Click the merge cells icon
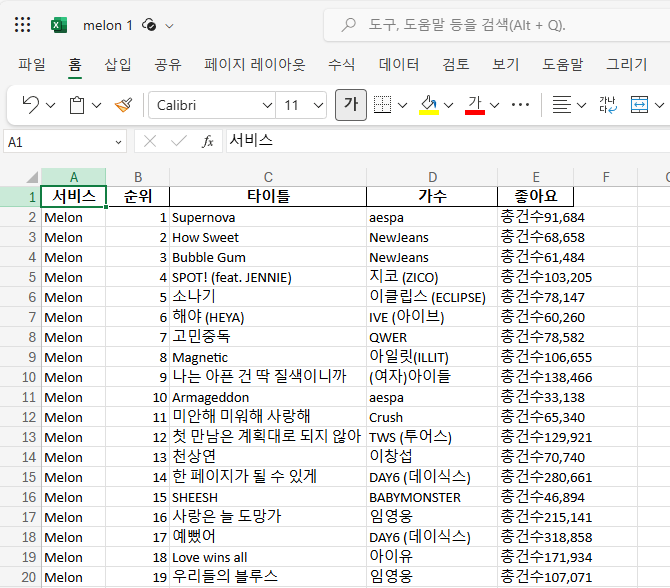 pyautogui.click(x=639, y=105)
